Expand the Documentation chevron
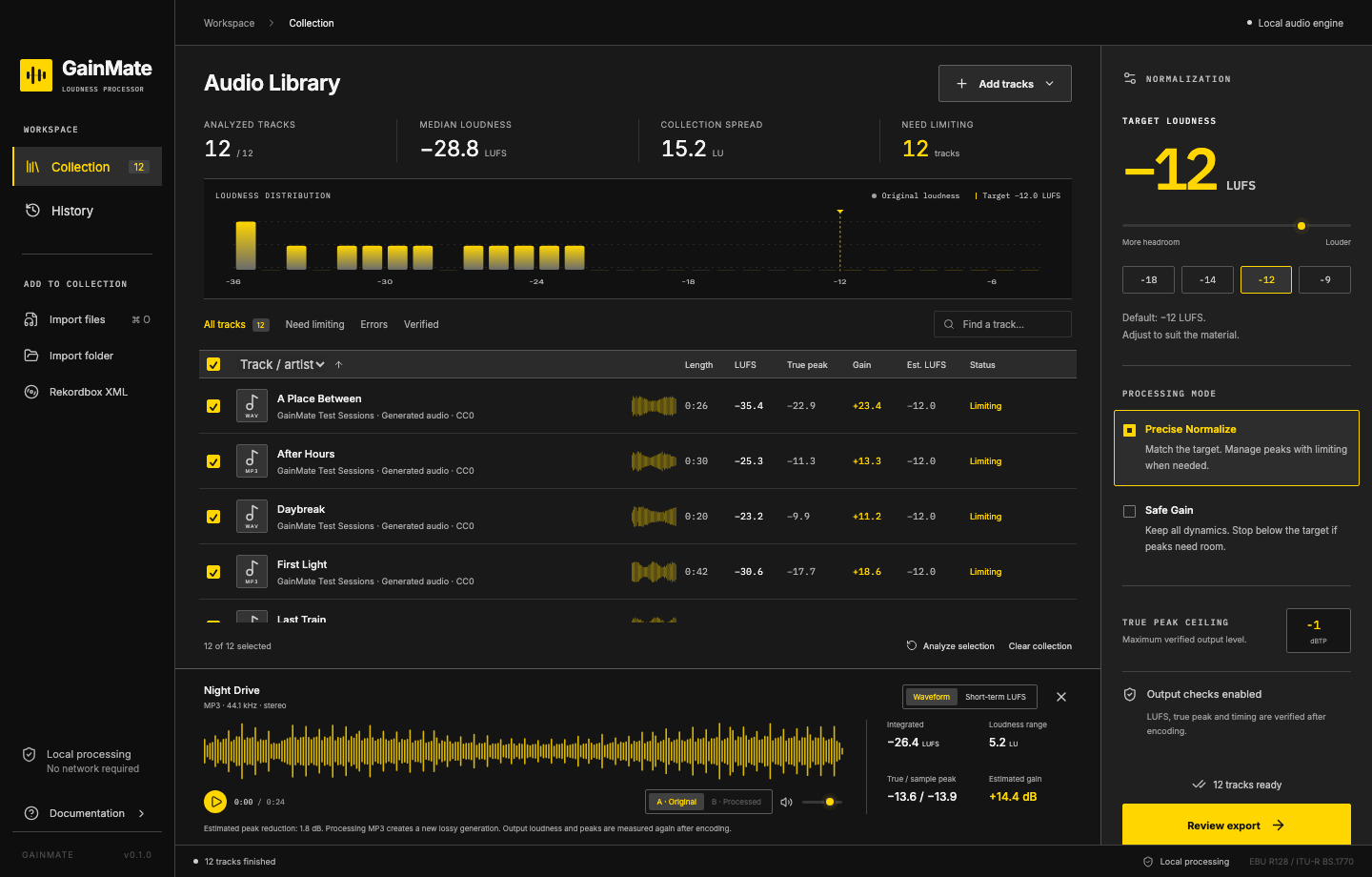 tap(142, 813)
